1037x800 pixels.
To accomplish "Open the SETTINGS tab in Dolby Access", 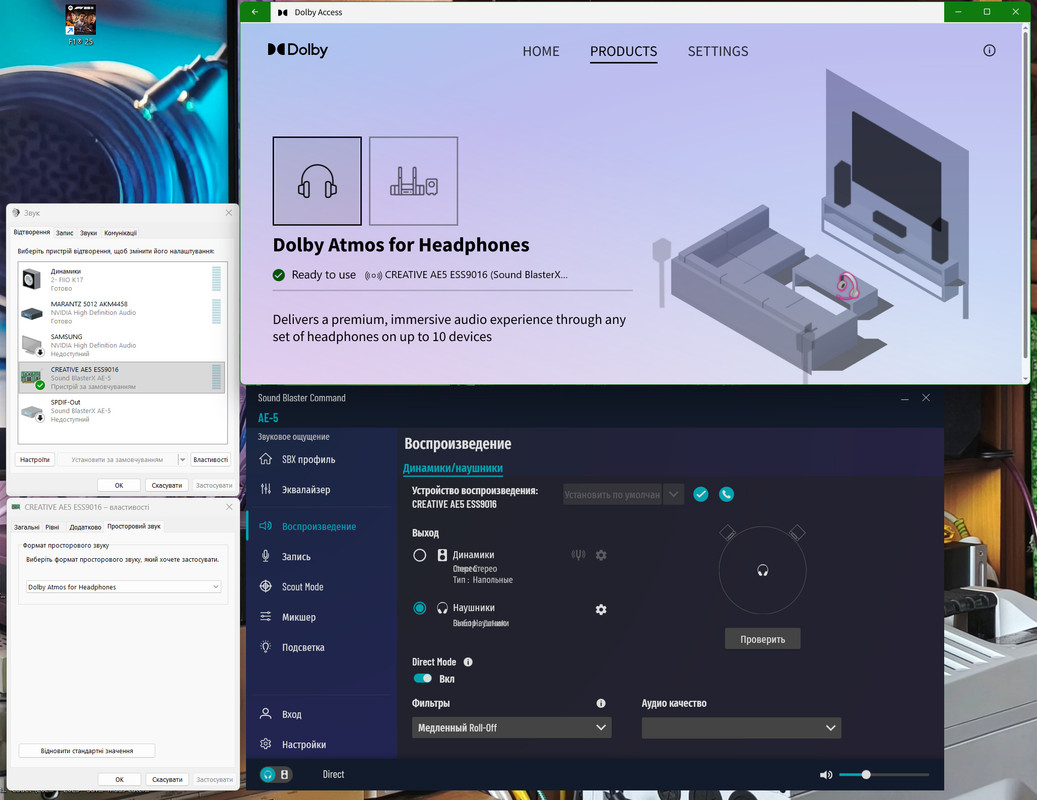I will click(718, 51).
